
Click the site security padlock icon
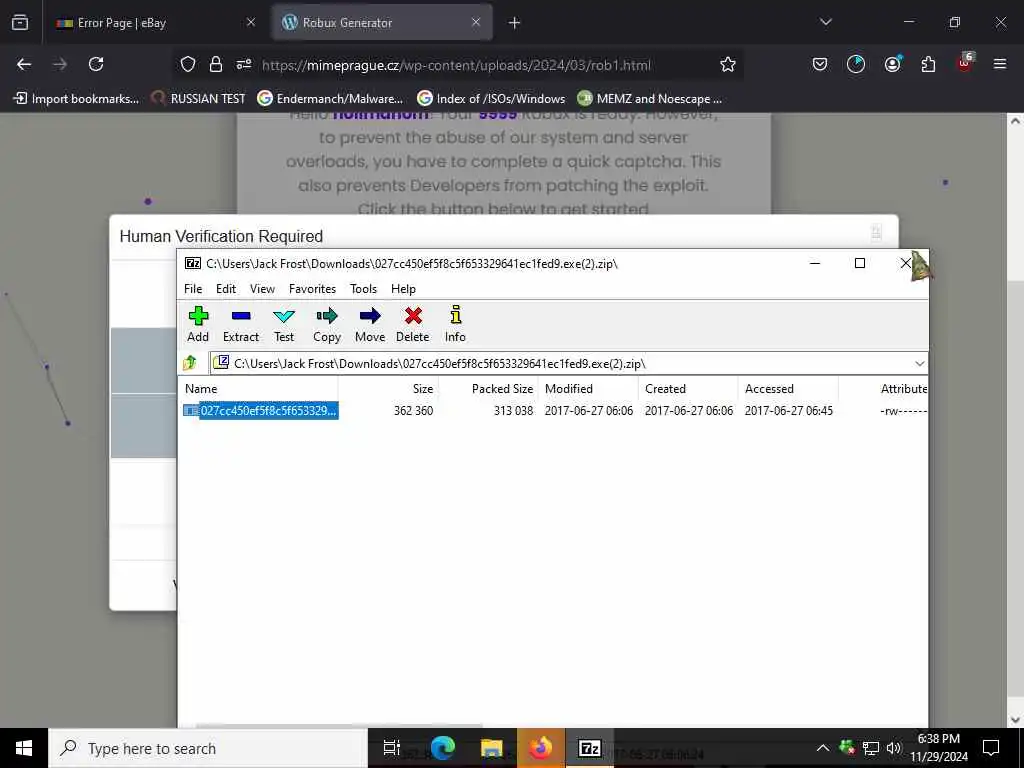coord(216,64)
